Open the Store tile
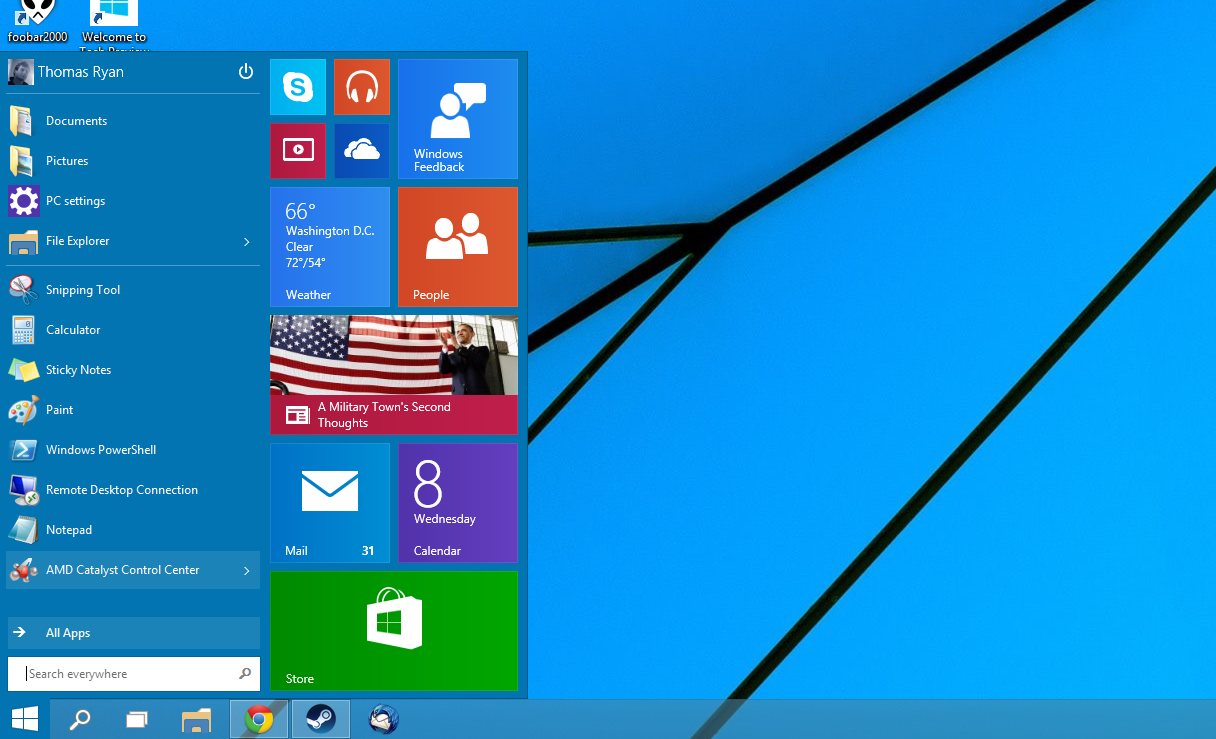This screenshot has width=1216, height=739. [x=394, y=631]
